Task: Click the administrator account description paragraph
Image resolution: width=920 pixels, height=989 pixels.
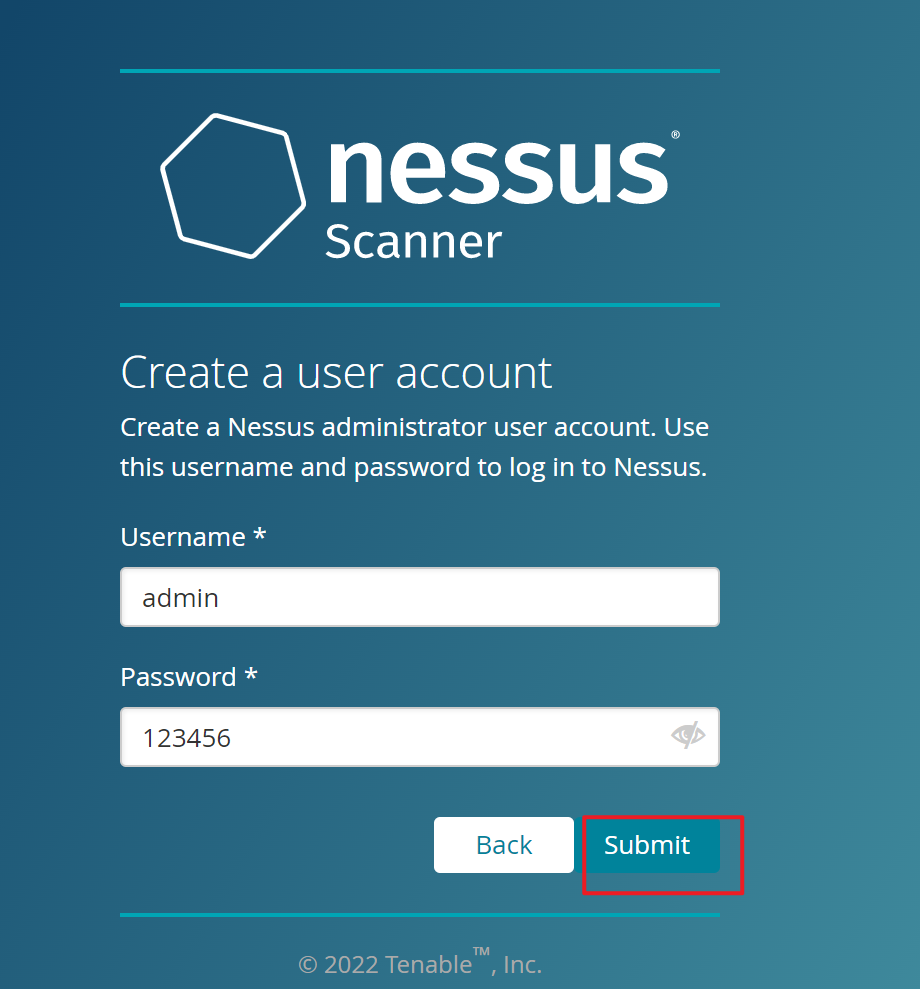Action: pyautogui.click(x=415, y=447)
